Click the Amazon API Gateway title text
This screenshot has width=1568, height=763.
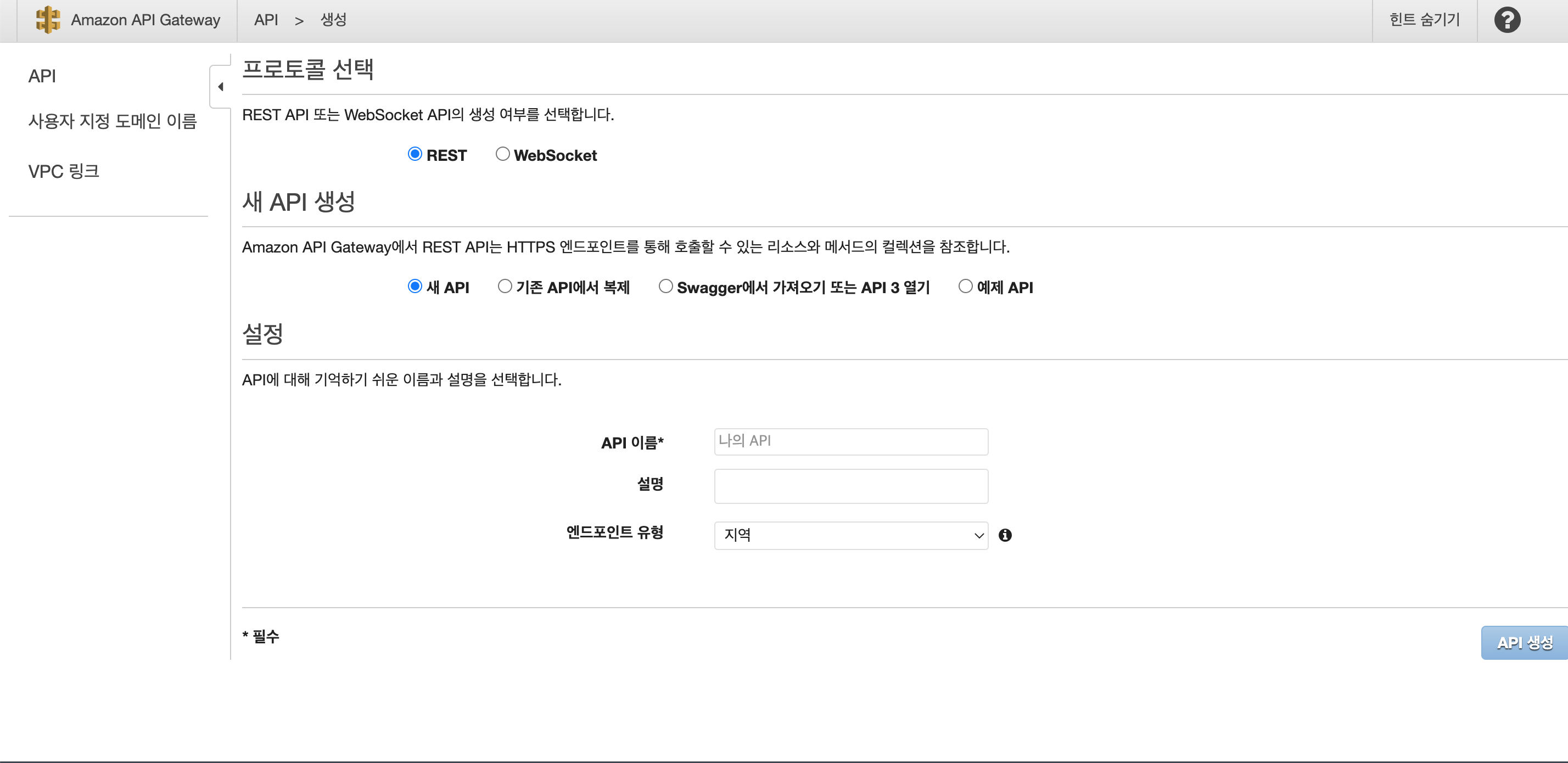click(145, 20)
